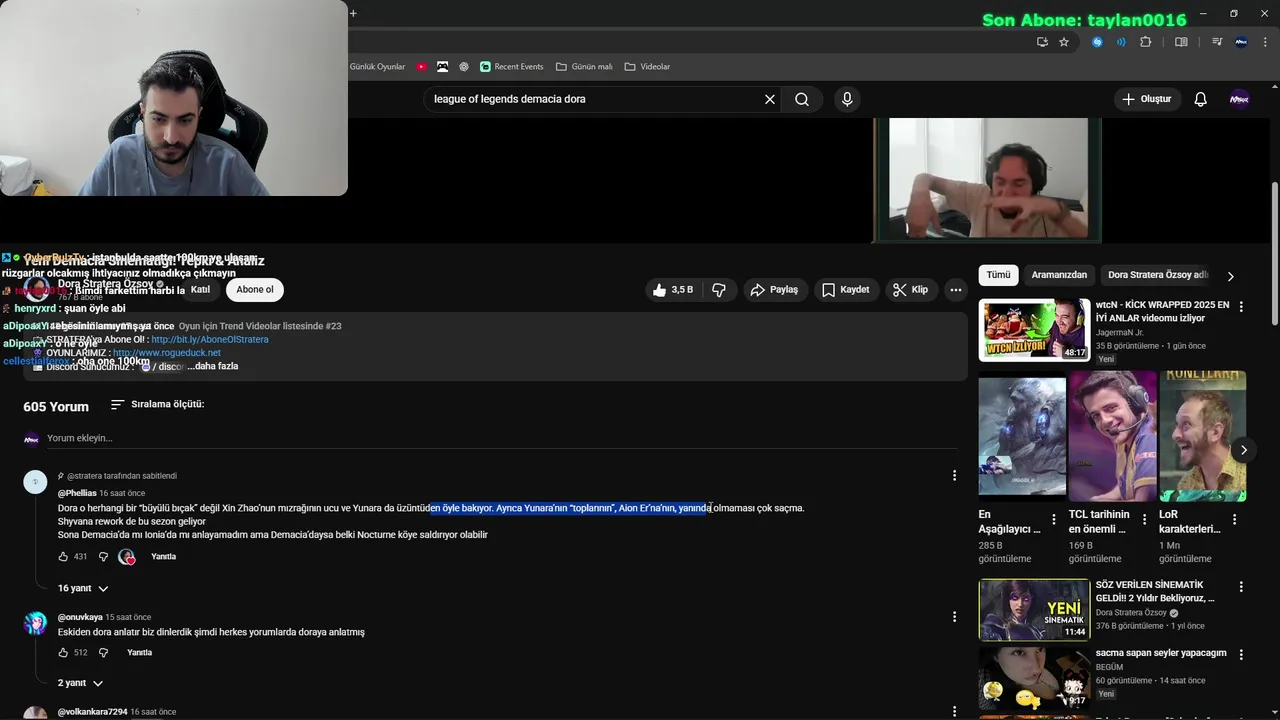The image size is (1280, 720).
Task: Open SÖZ VERİLEN SİNEMATİK video thumbnail
Action: tap(1034, 609)
